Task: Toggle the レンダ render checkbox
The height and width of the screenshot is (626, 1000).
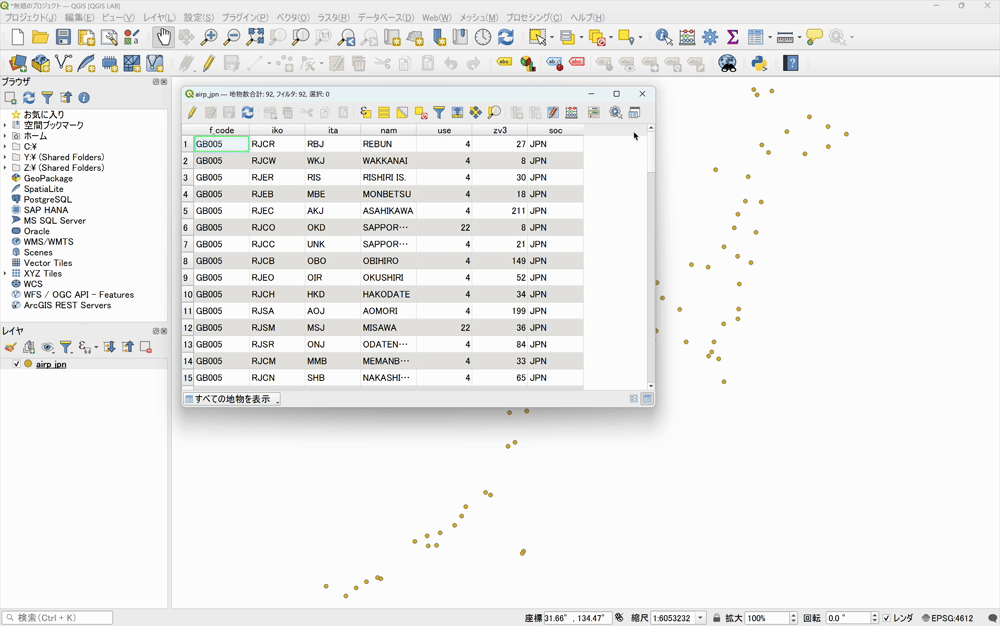Action: coord(886,618)
